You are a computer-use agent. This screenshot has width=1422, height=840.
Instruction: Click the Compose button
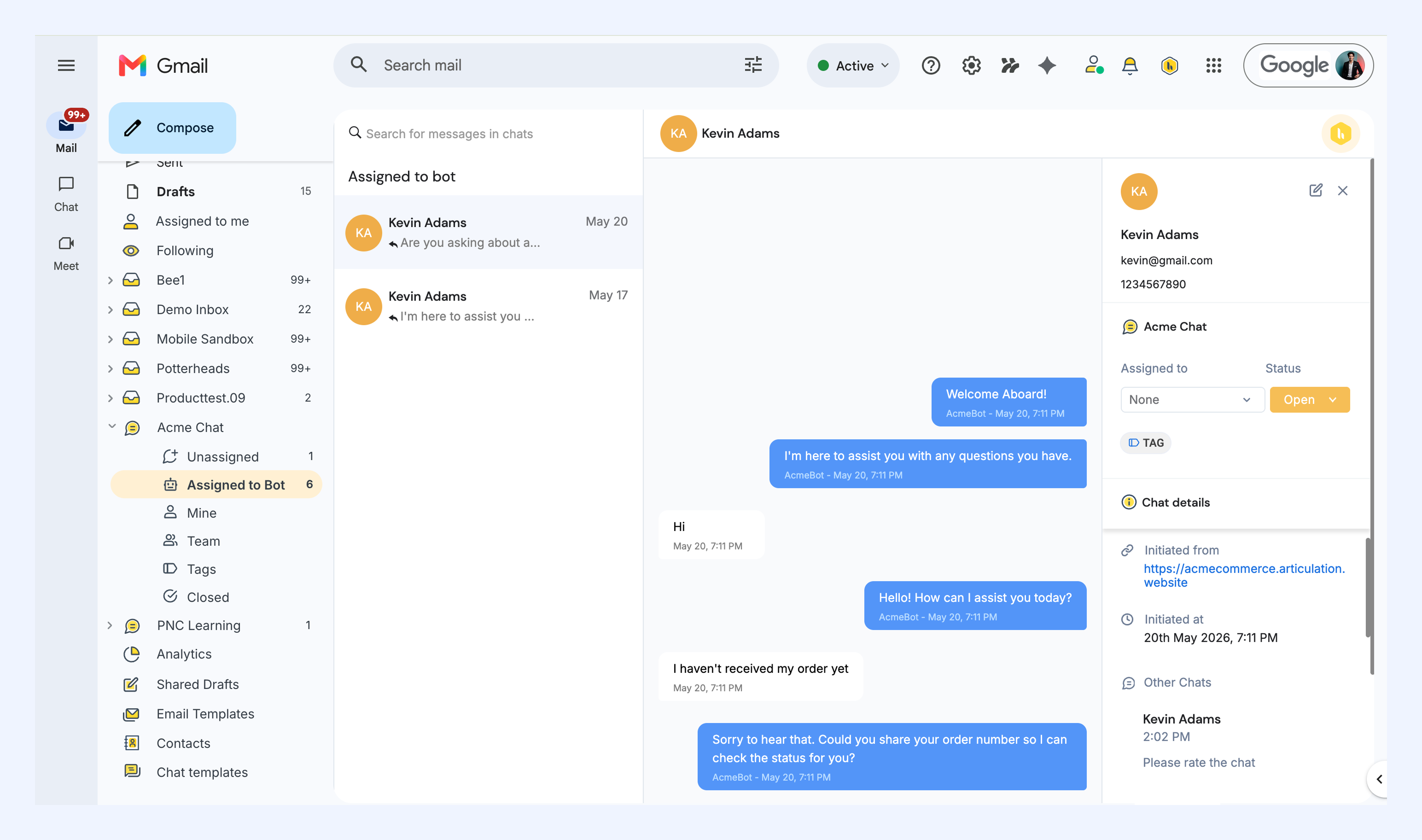tap(172, 128)
